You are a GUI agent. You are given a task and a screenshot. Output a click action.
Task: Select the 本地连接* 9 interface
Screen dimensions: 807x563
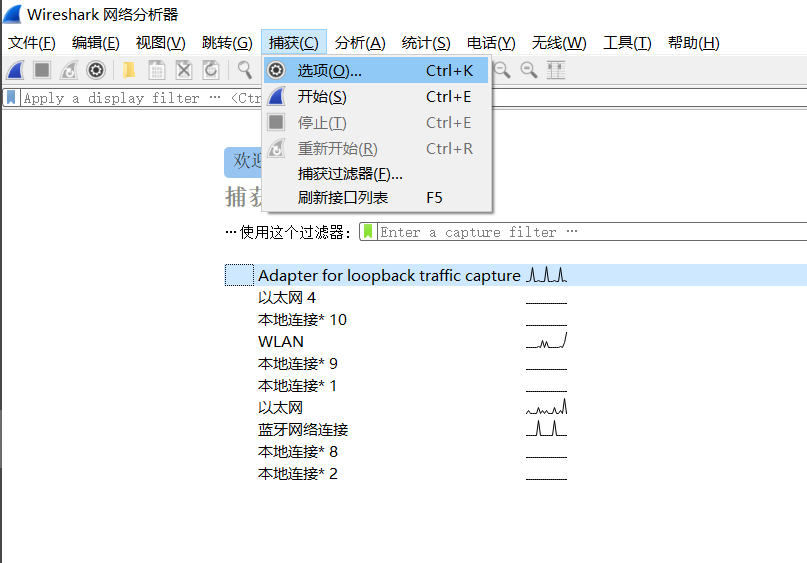click(x=516, y=363)
